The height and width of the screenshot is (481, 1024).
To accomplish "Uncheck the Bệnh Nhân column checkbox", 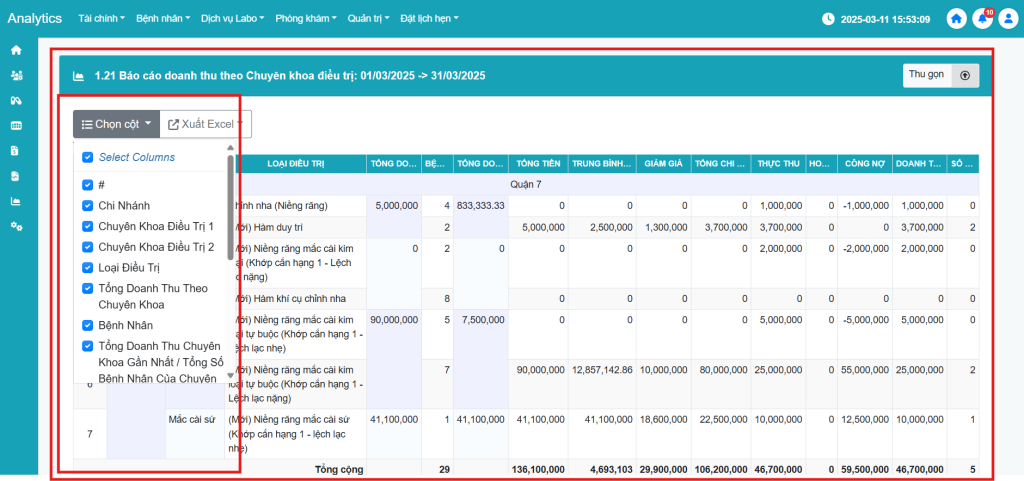I will [x=88, y=325].
